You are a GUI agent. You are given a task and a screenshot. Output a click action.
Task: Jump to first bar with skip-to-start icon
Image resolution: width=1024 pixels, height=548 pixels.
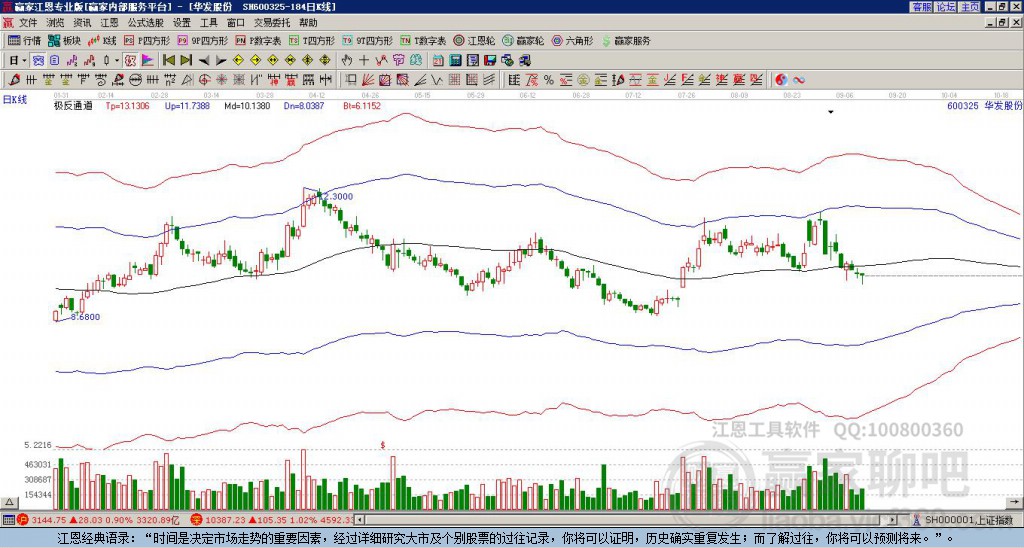tap(168, 60)
